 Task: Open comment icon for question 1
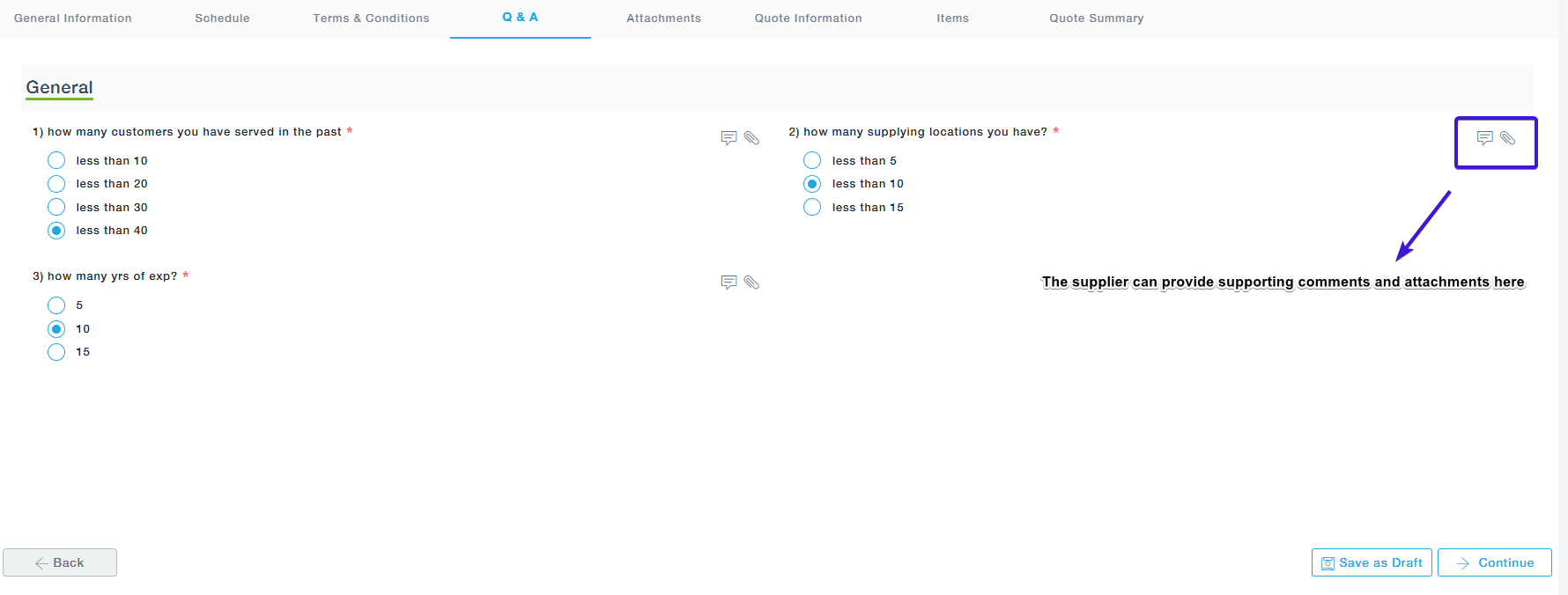(729, 138)
